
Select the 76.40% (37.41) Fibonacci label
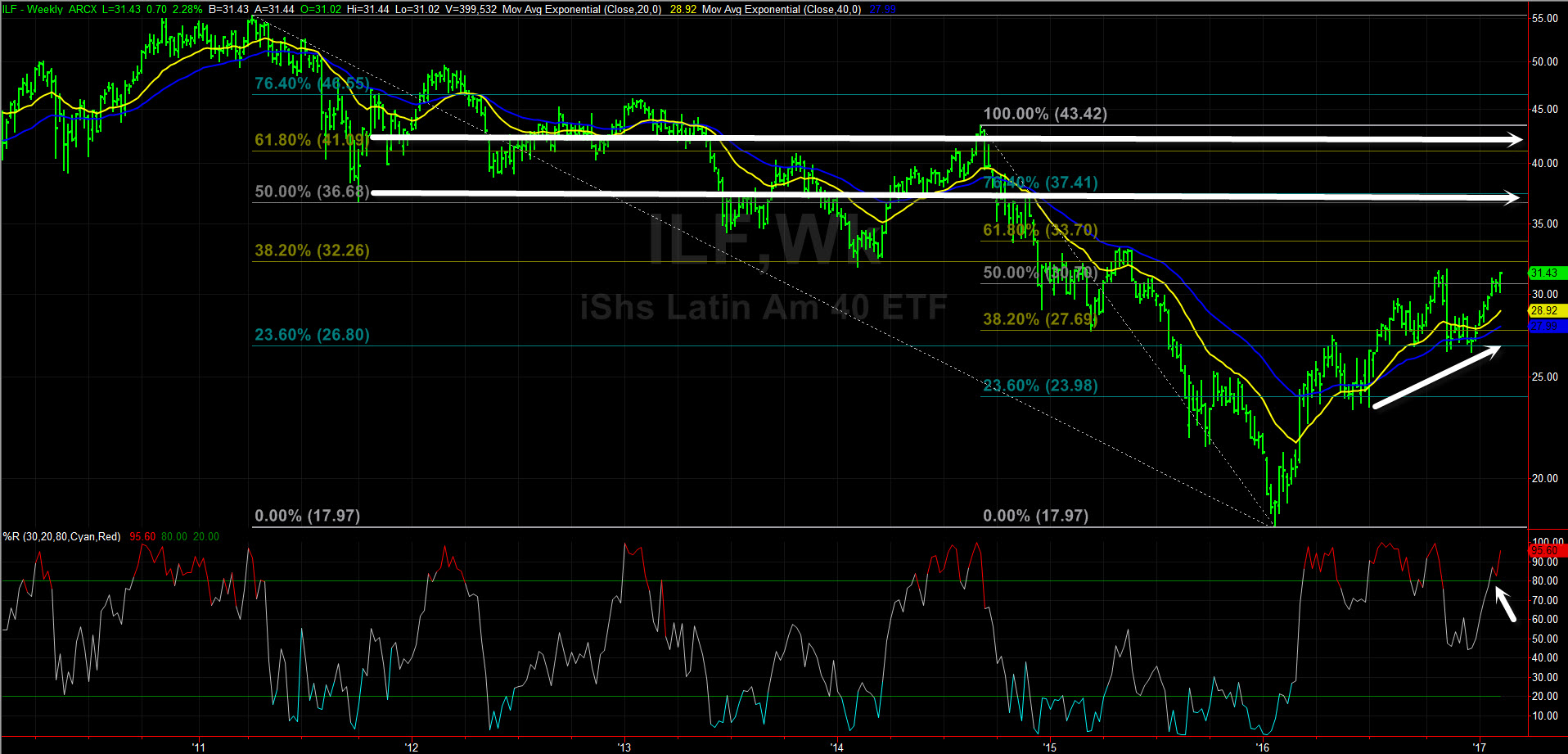1040,183
